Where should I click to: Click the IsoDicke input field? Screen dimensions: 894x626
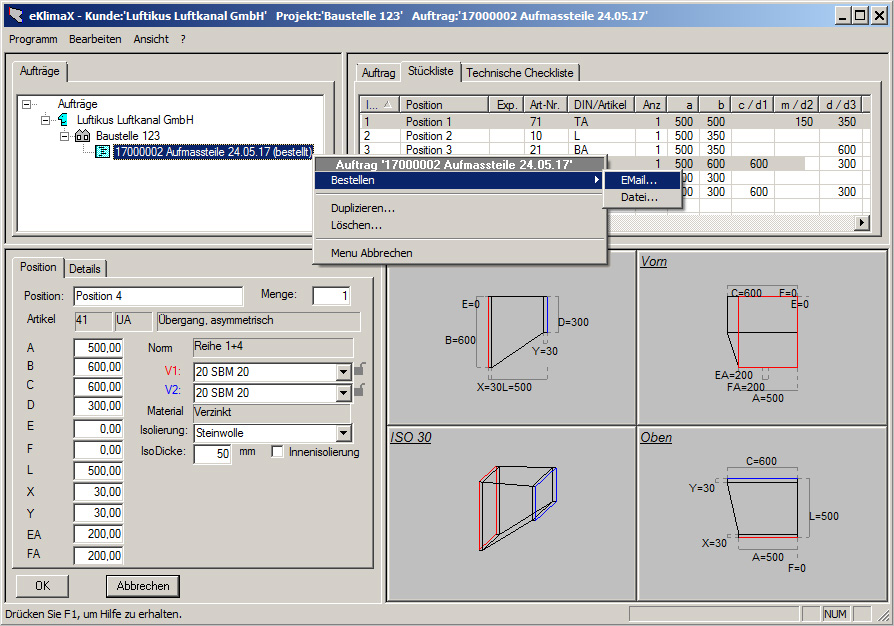(211, 453)
